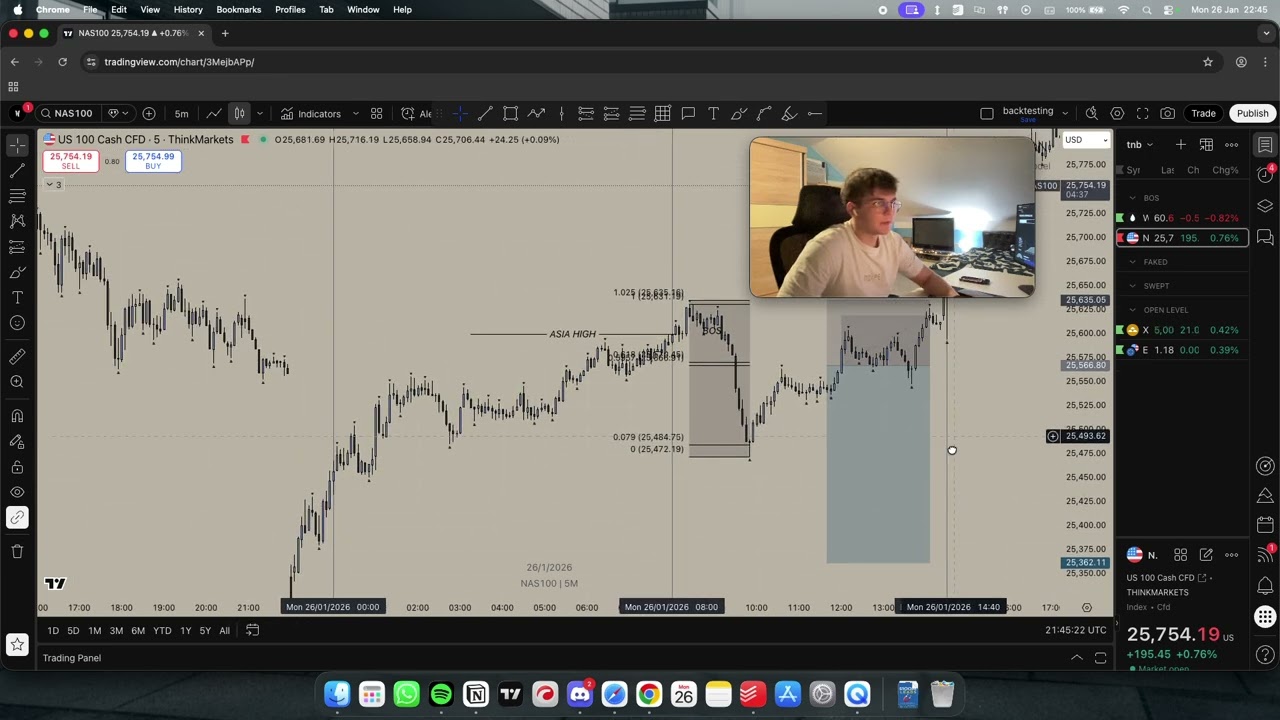Image resolution: width=1280 pixels, height=720 pixels.
Task: Click the blue BUY 25,754.99 button
Action: click(153, 160)
